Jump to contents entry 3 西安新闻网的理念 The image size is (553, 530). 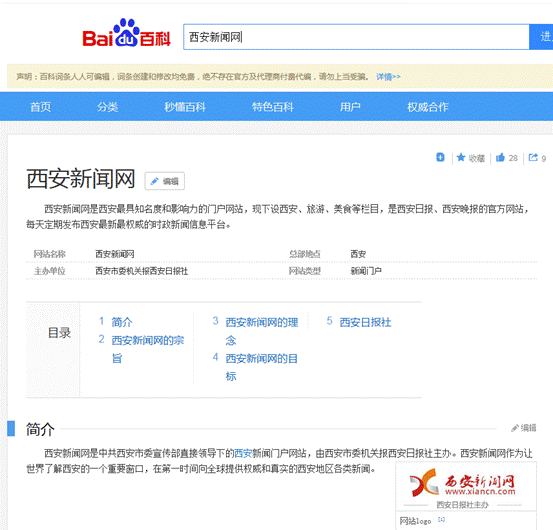point(262,331)
